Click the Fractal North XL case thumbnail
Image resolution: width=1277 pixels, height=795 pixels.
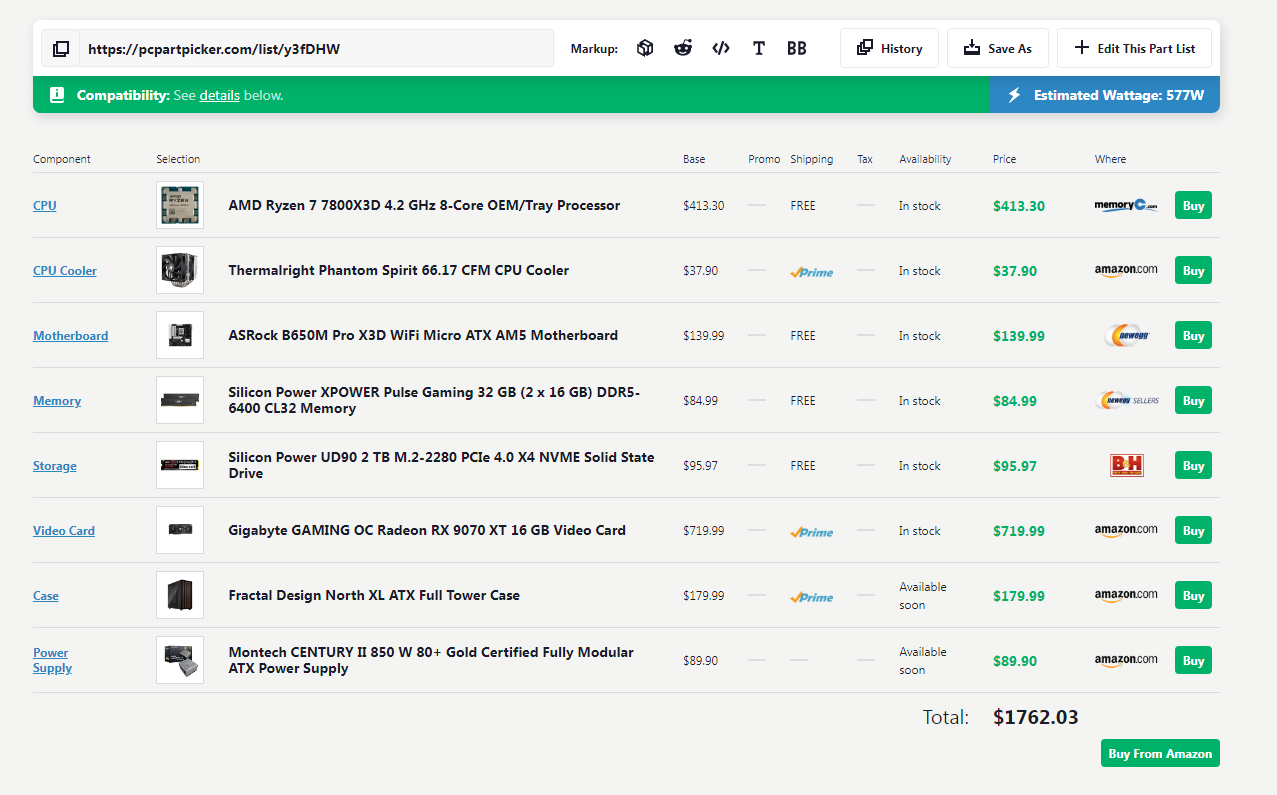(180, 595)
